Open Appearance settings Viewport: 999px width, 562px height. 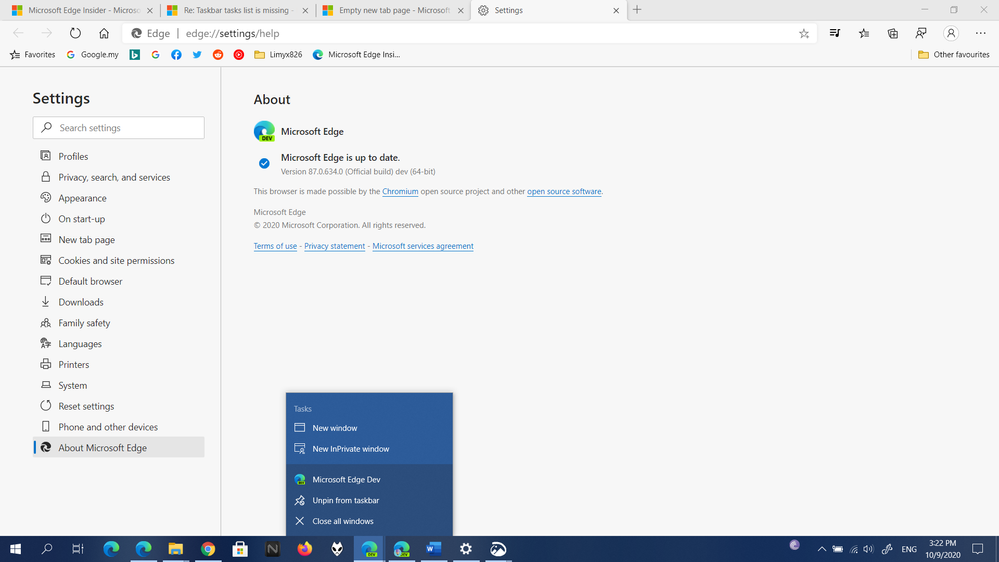click(x=119, y=198)
